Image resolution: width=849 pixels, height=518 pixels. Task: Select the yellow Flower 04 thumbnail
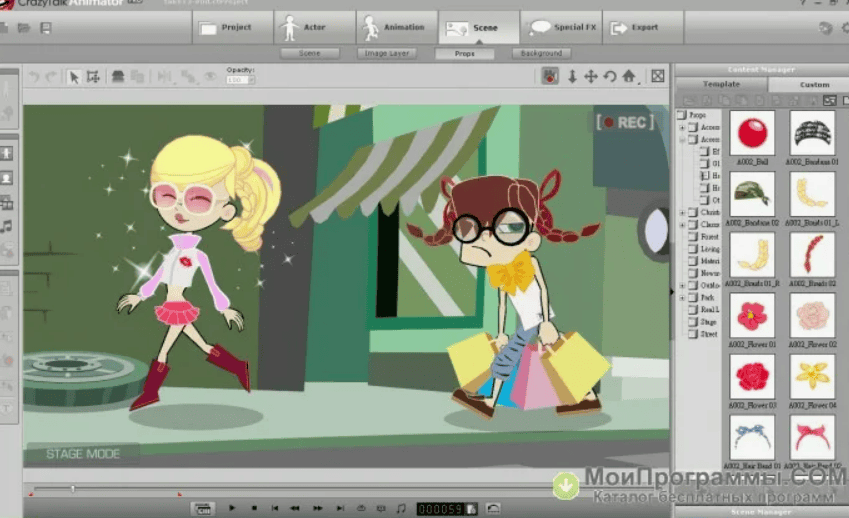(x=812, y=376)
